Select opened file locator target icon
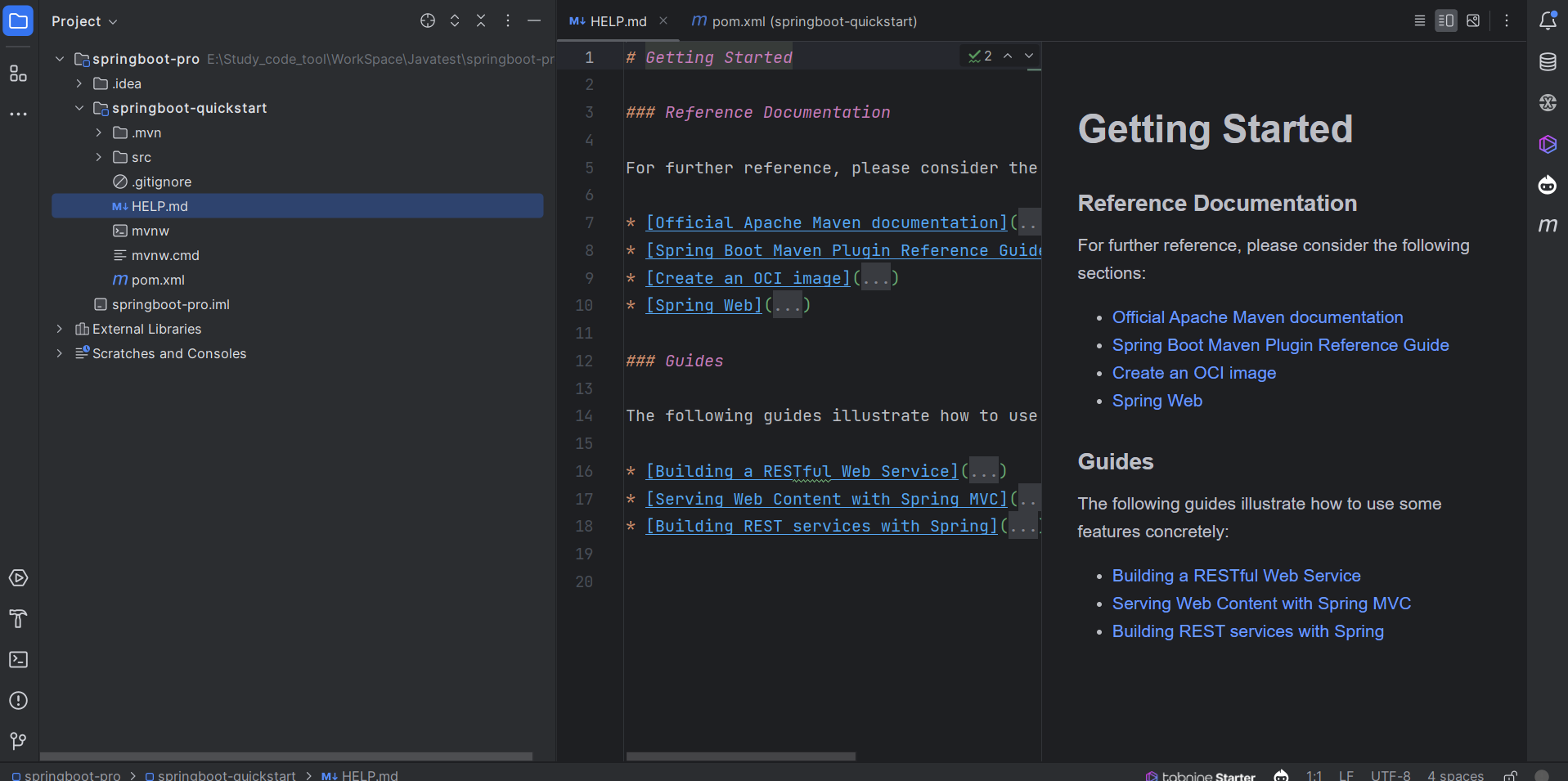Image resolution: width=1568 pixels, height=781 pixels. pyautogui.click(x=428, y=21)
